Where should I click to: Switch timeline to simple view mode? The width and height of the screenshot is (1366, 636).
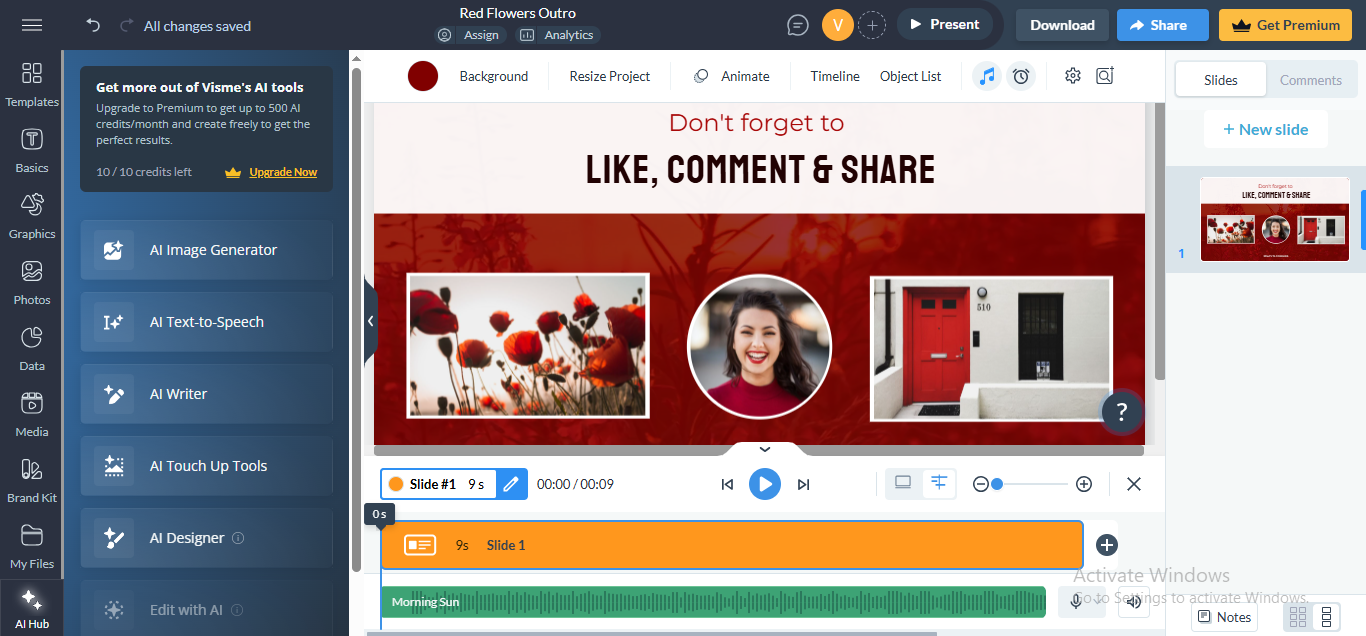(903, 483)
